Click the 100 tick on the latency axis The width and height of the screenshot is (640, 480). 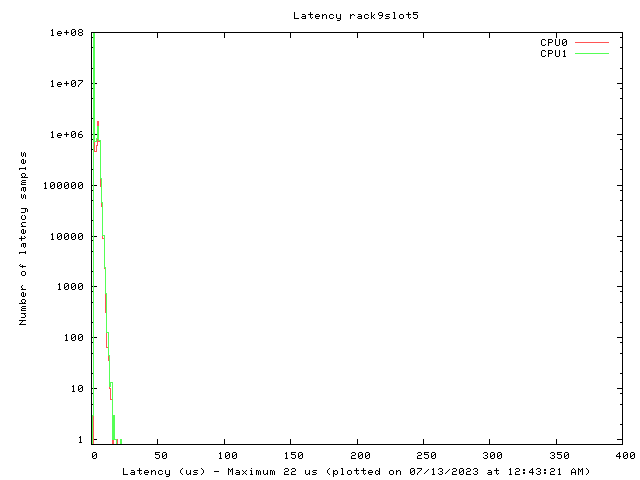(x=225, y=456)
